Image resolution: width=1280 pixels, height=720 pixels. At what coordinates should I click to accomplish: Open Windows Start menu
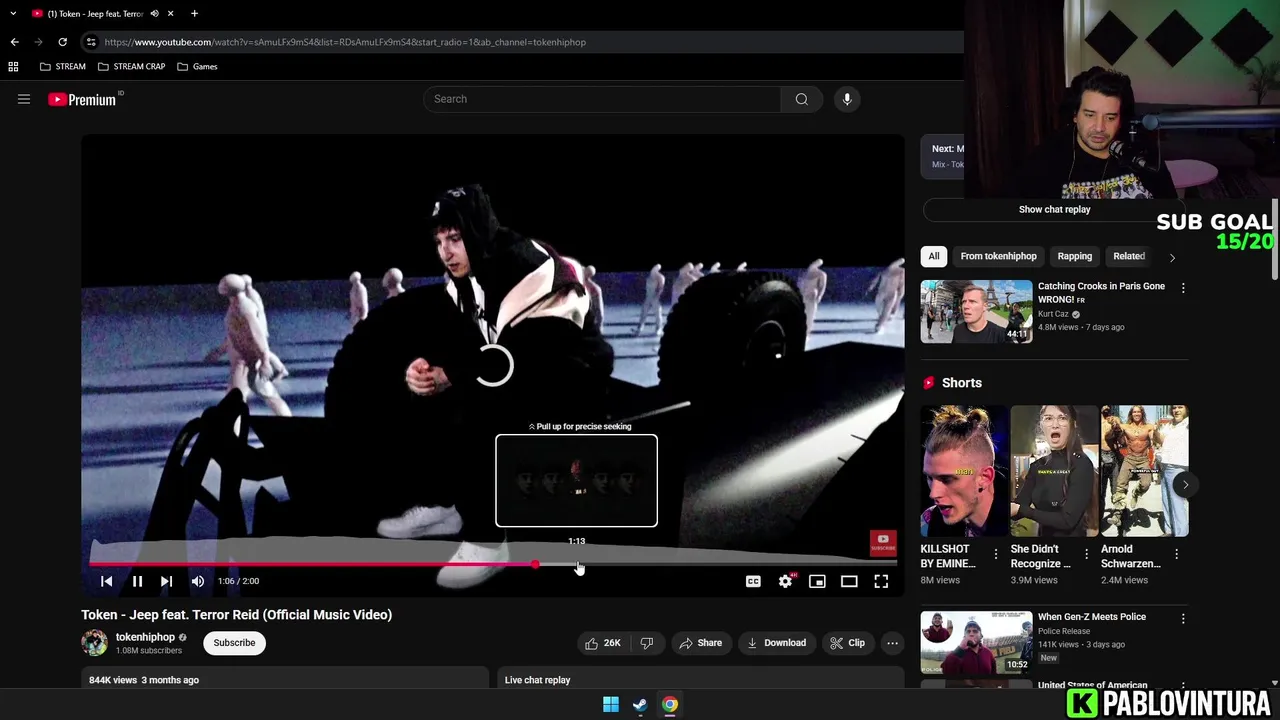point(611,704)
